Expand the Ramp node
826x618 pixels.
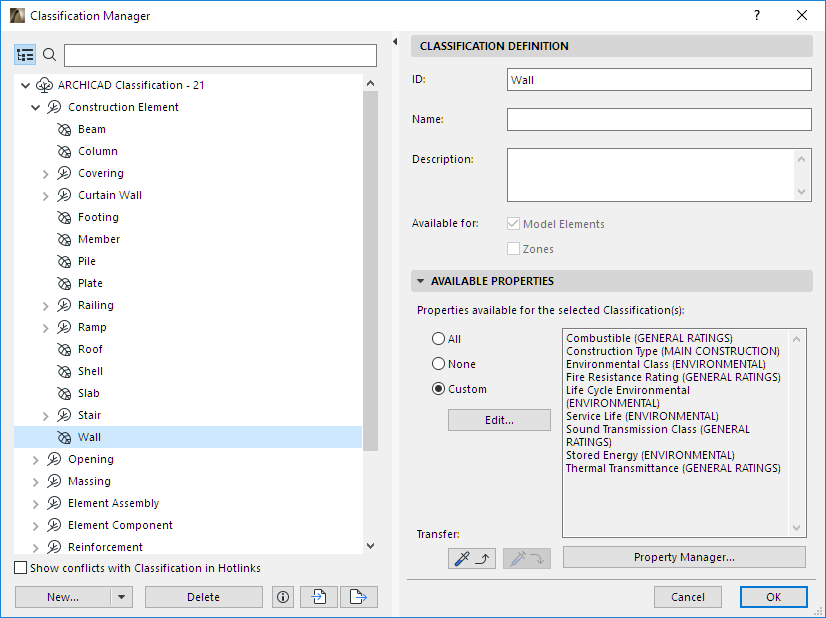pos(45,328)
